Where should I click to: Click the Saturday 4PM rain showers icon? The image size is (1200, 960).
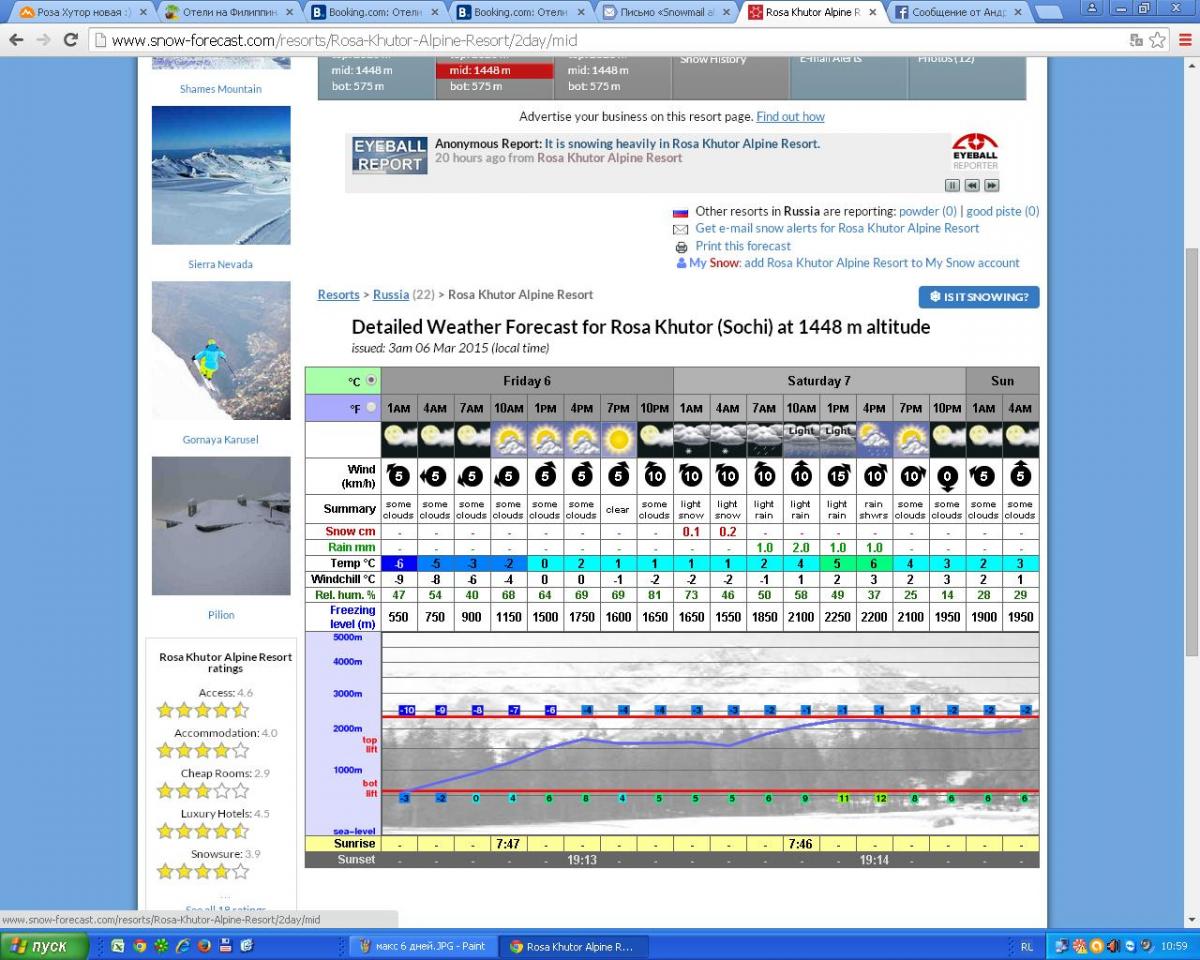click(x=873, y=440)
